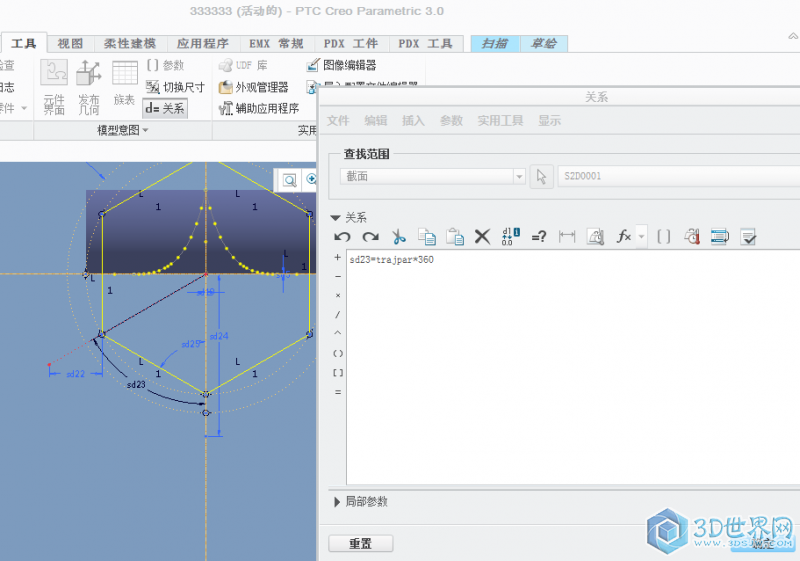Switch to the 柔性建模 ribbon tab
This screenshot has width=800, height=561.
point(130,43)
